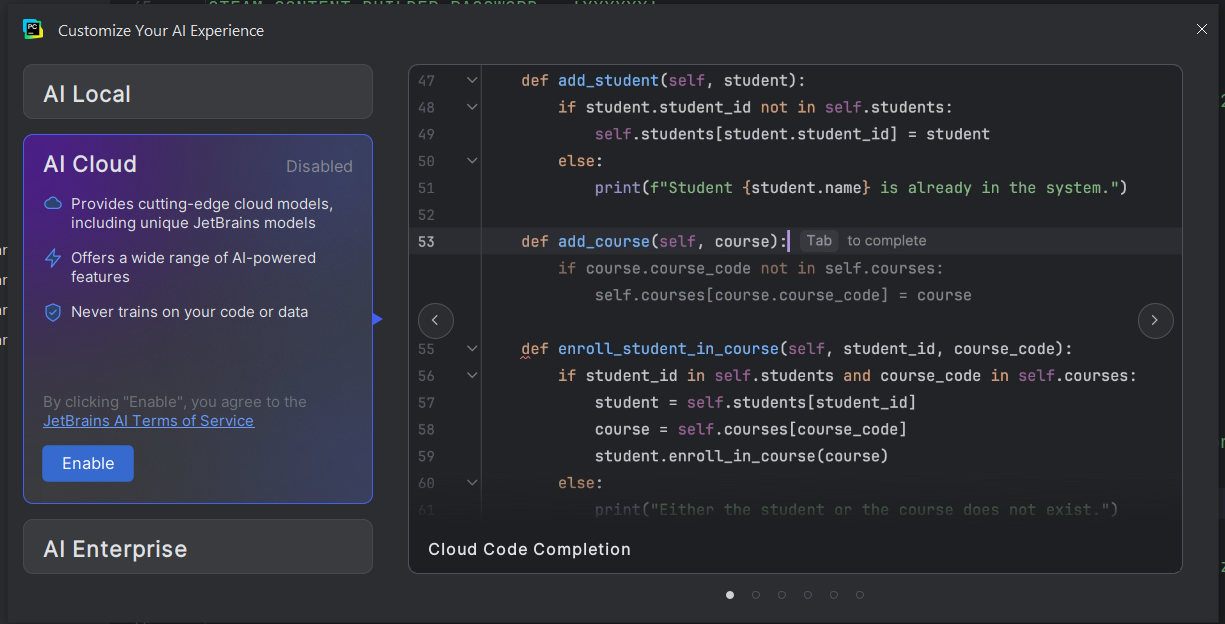Click the shield icon beside Never trains text
1225x624 pixels.
pyautogui.click(x=53, y=312)
